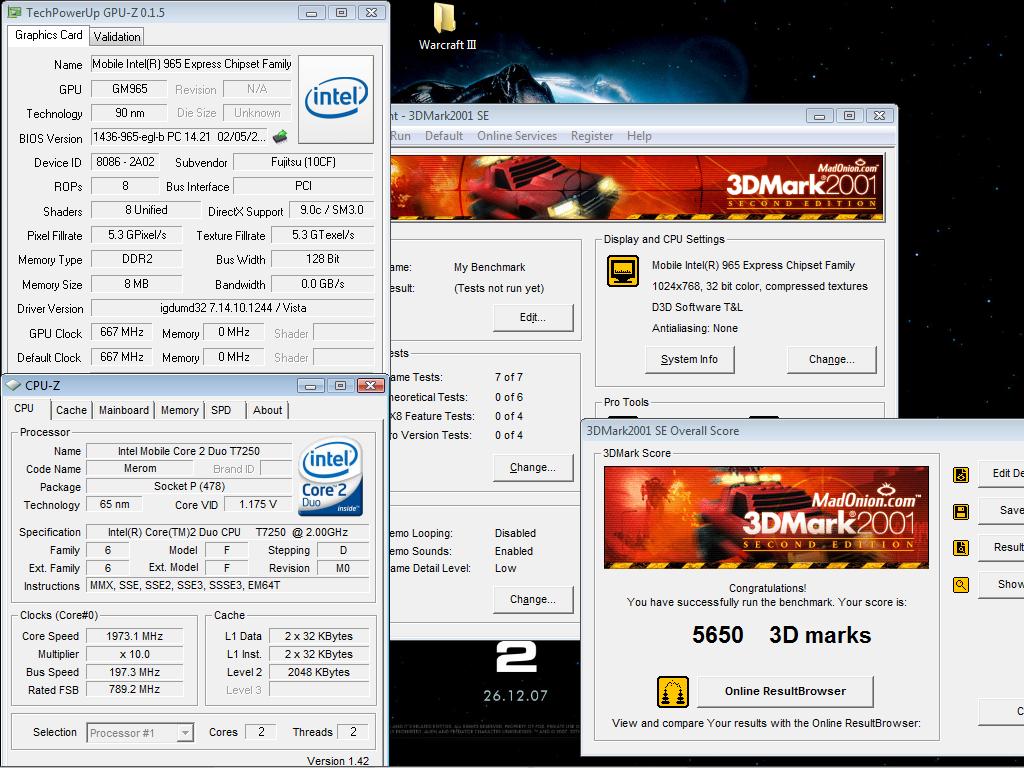Click the Intel Core 2 Duo logo in CPU-Z

click(x=330, y=476)
